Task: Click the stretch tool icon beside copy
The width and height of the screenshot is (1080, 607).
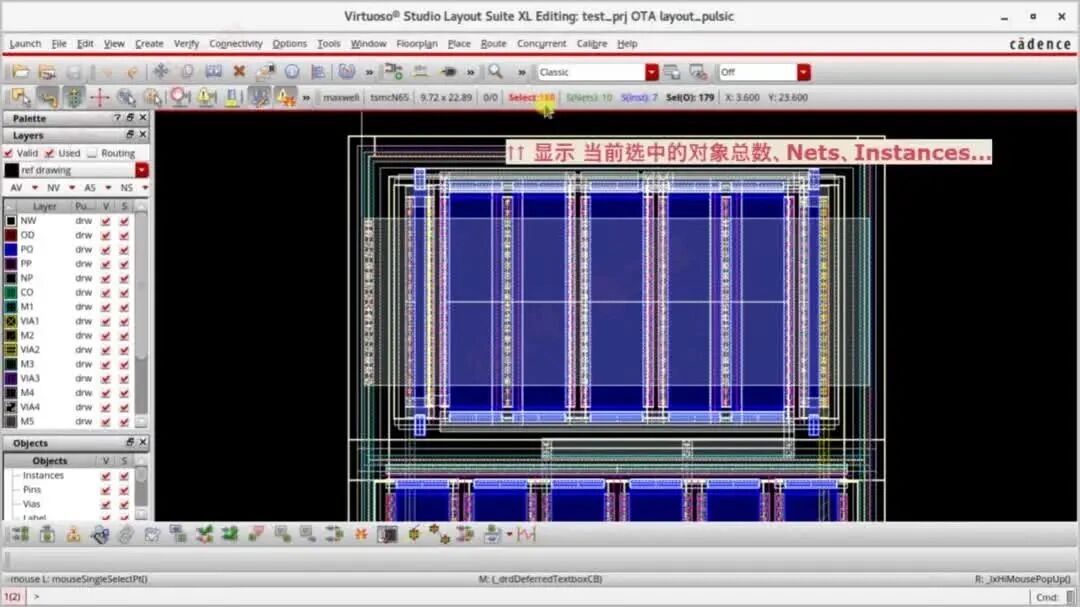Action: pyautogui.click(x=214, y=72)
